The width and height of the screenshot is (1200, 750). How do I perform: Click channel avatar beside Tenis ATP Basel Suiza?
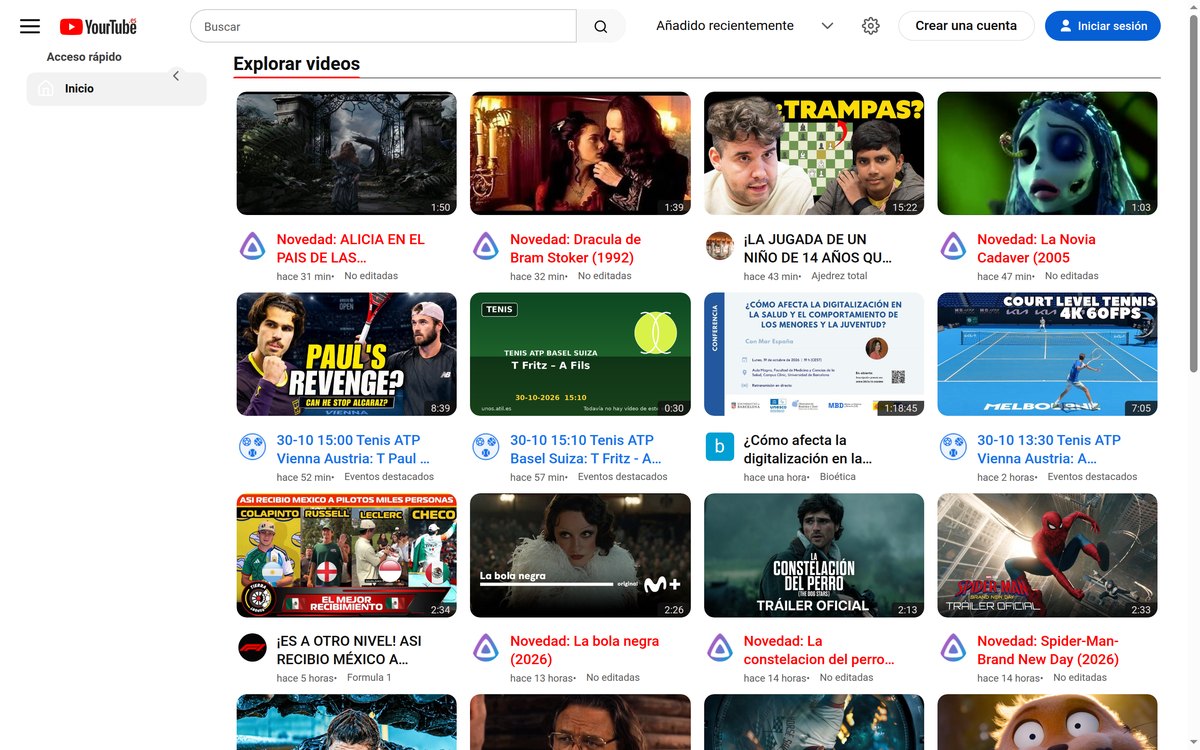[x=486, y=447]
